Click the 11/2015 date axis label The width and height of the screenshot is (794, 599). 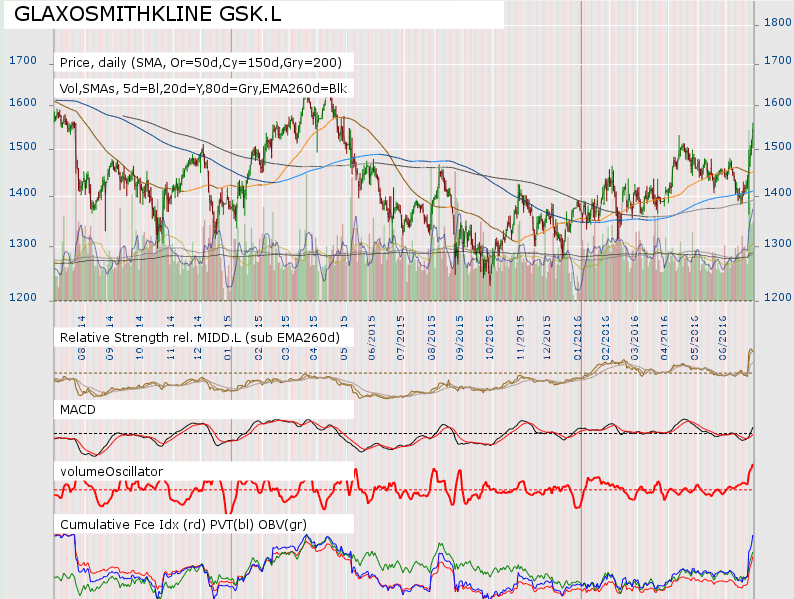(x=520, y=338)
